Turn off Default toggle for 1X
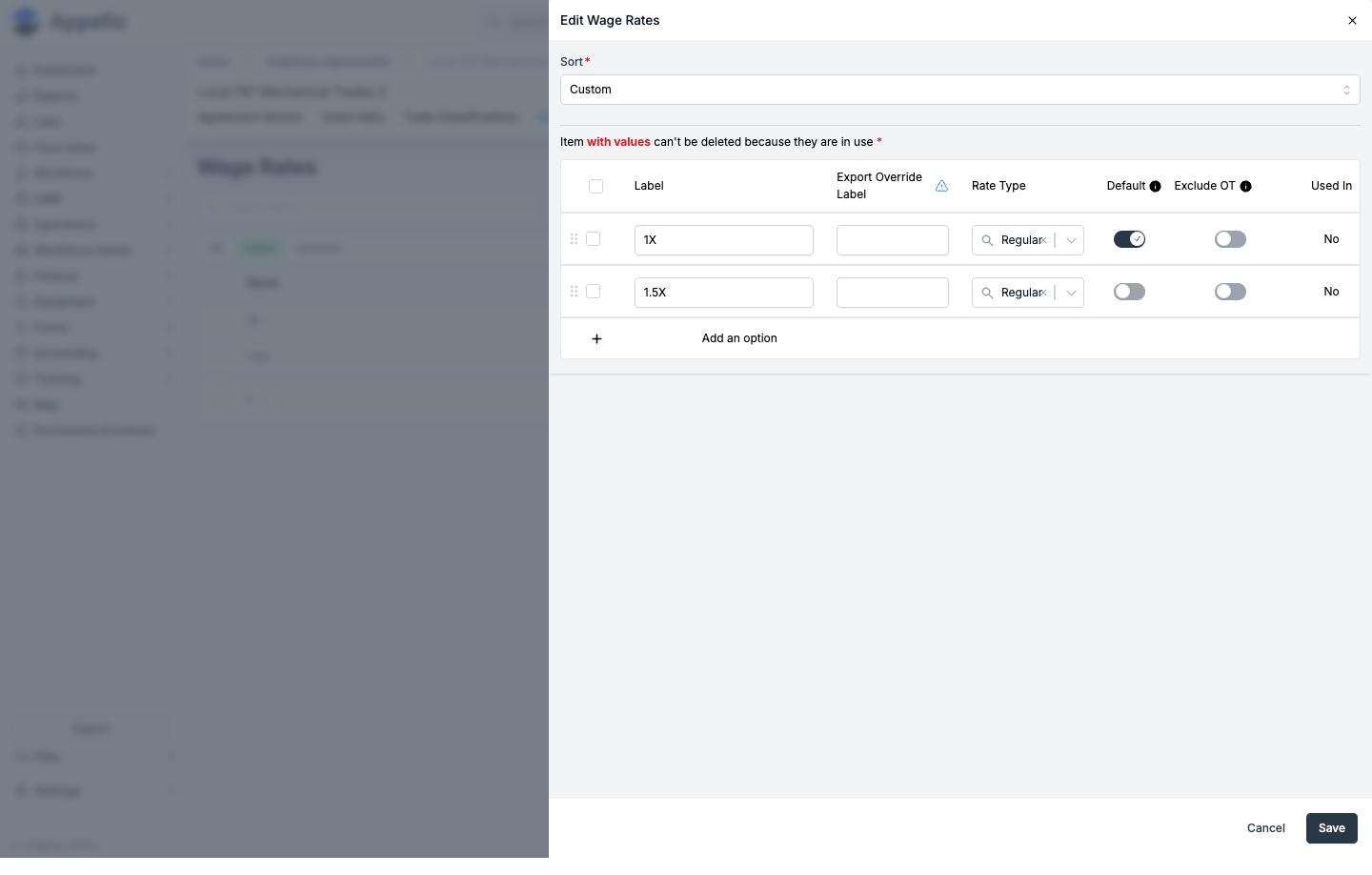 point(1129,239)
